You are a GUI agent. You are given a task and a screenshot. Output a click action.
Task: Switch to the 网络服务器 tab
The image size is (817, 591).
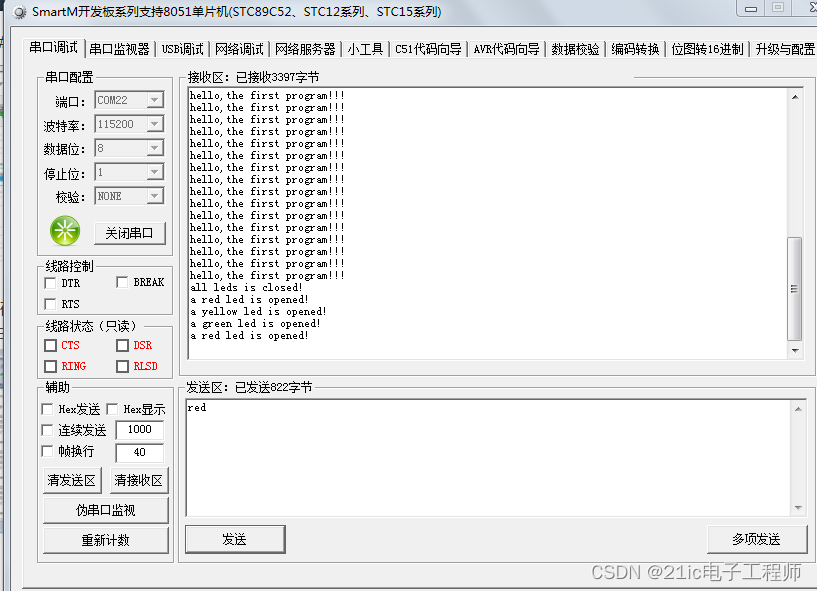pyautogui.click(x=305, y=50)
